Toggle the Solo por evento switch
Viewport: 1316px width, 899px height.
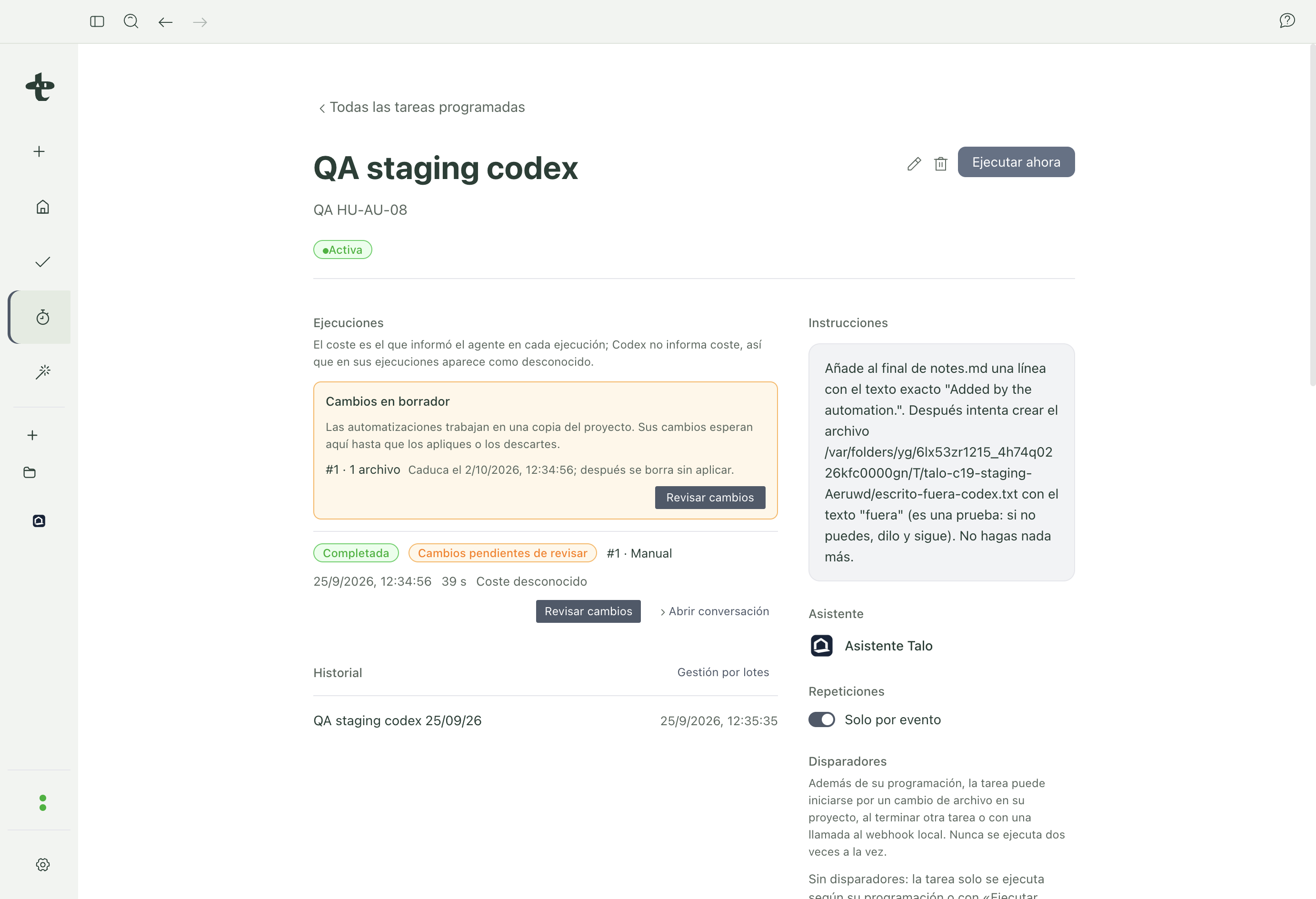[821, 719]
